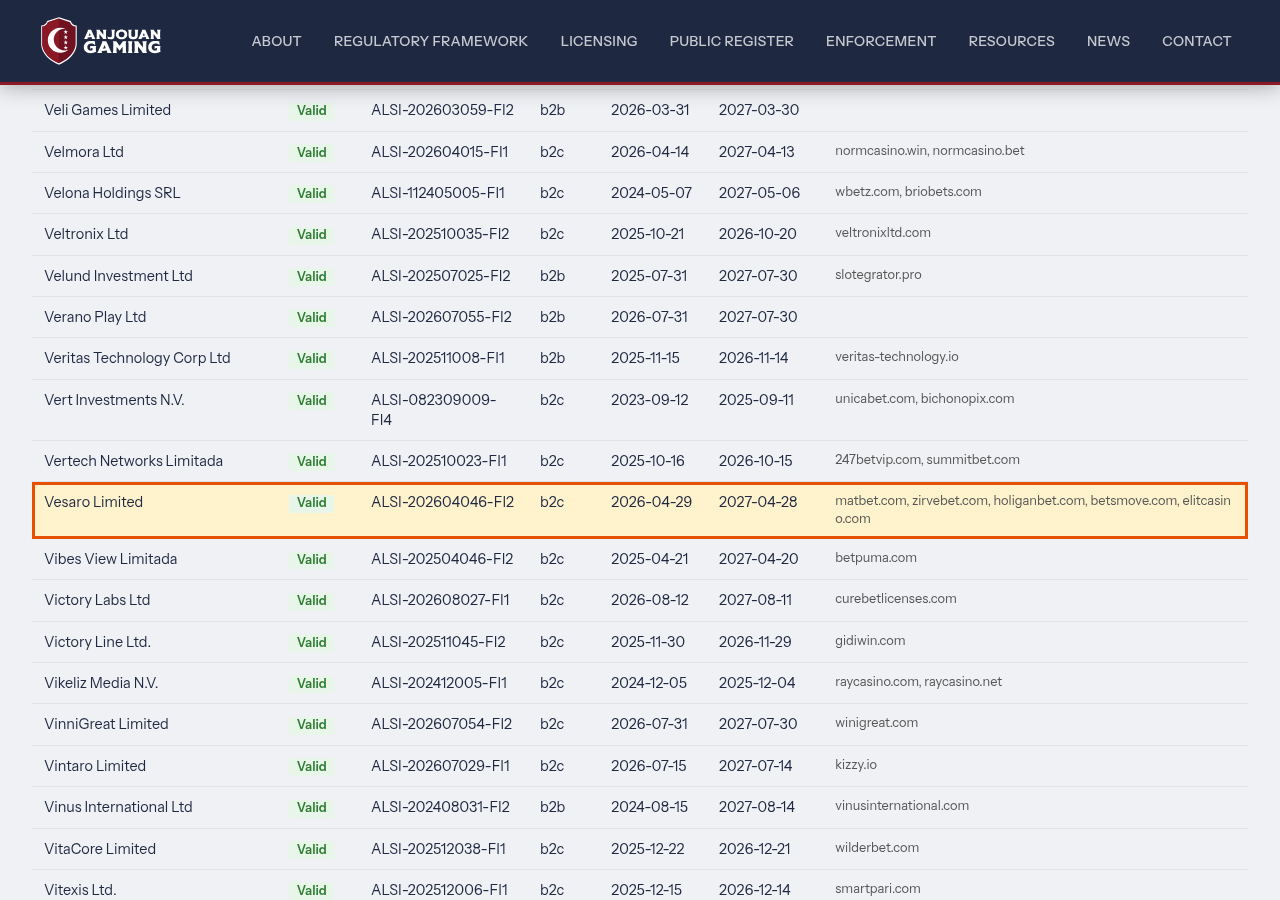
Task: Click the highlighted Vesaro Limited name
Action: 94,502
